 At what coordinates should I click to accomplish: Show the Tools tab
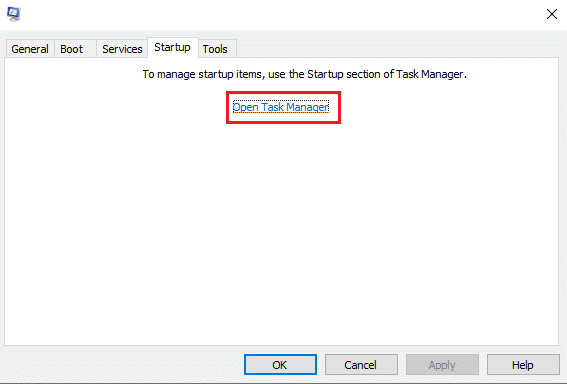pyautogui.click(x=215, y=49)
